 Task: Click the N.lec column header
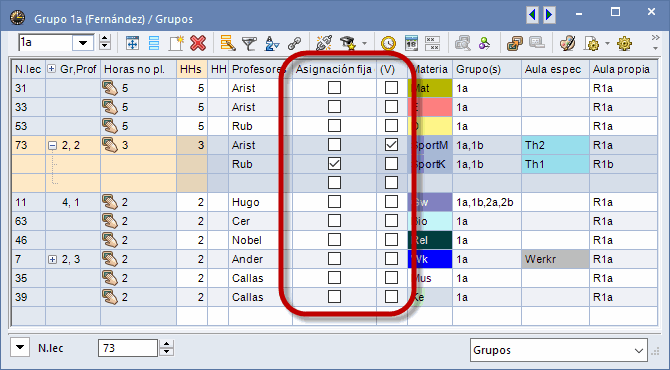[x=28, y=69]
